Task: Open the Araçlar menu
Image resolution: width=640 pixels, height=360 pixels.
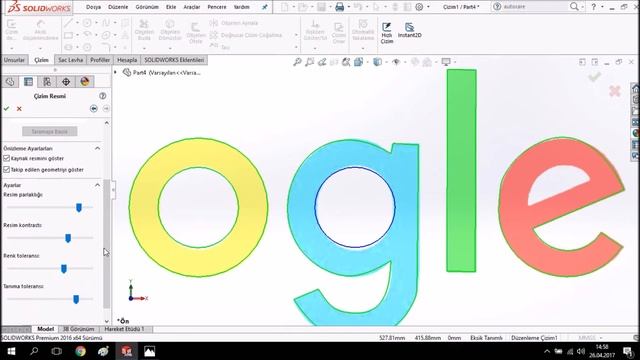Action: click(x=191, y=7)
